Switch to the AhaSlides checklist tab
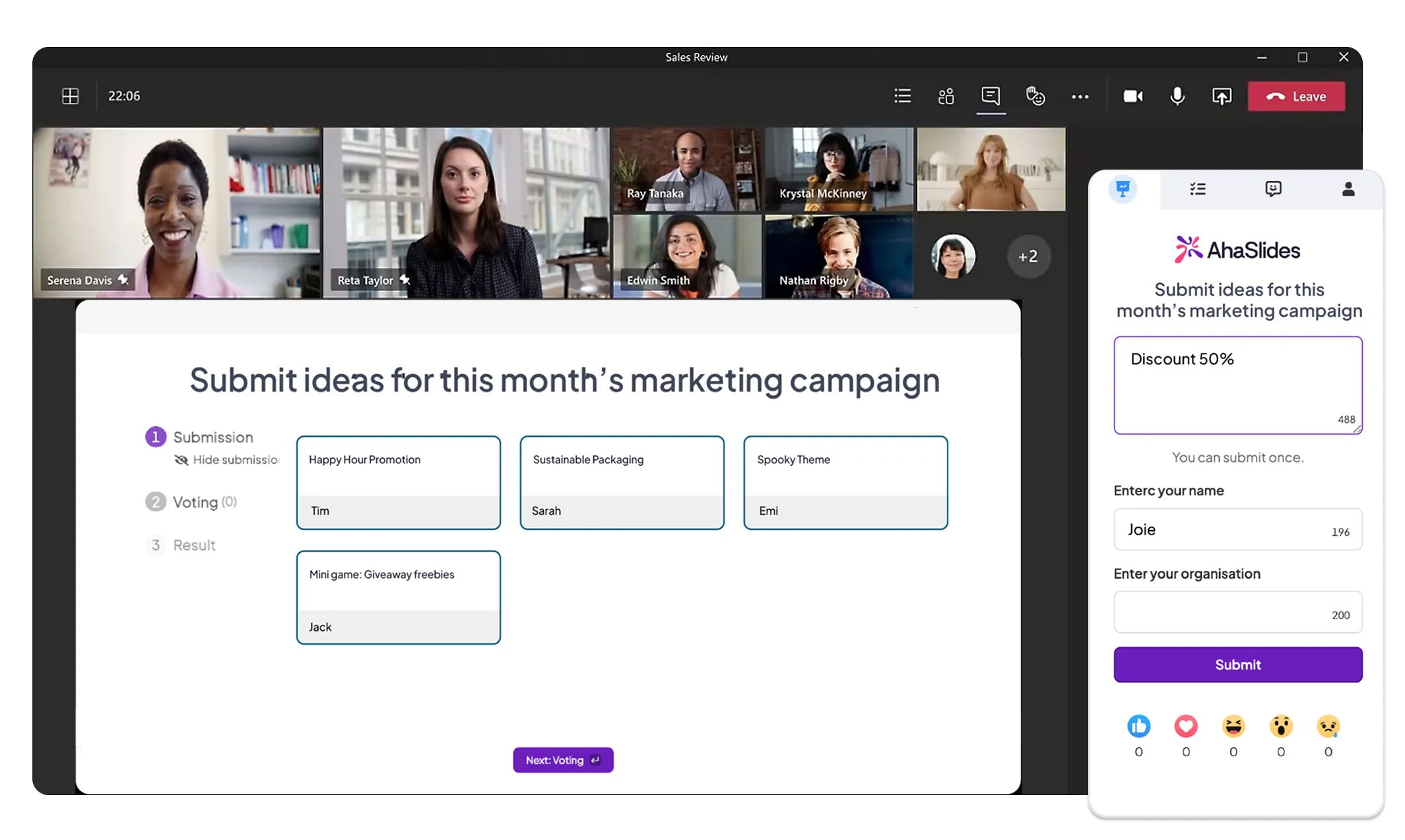 (1198, 189)
